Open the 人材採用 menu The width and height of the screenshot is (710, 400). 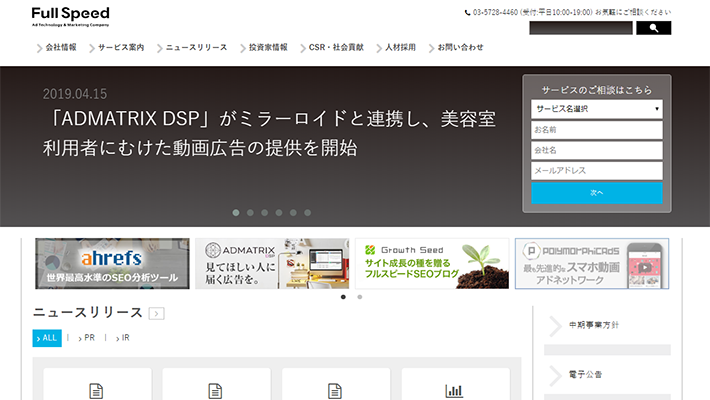400,48
